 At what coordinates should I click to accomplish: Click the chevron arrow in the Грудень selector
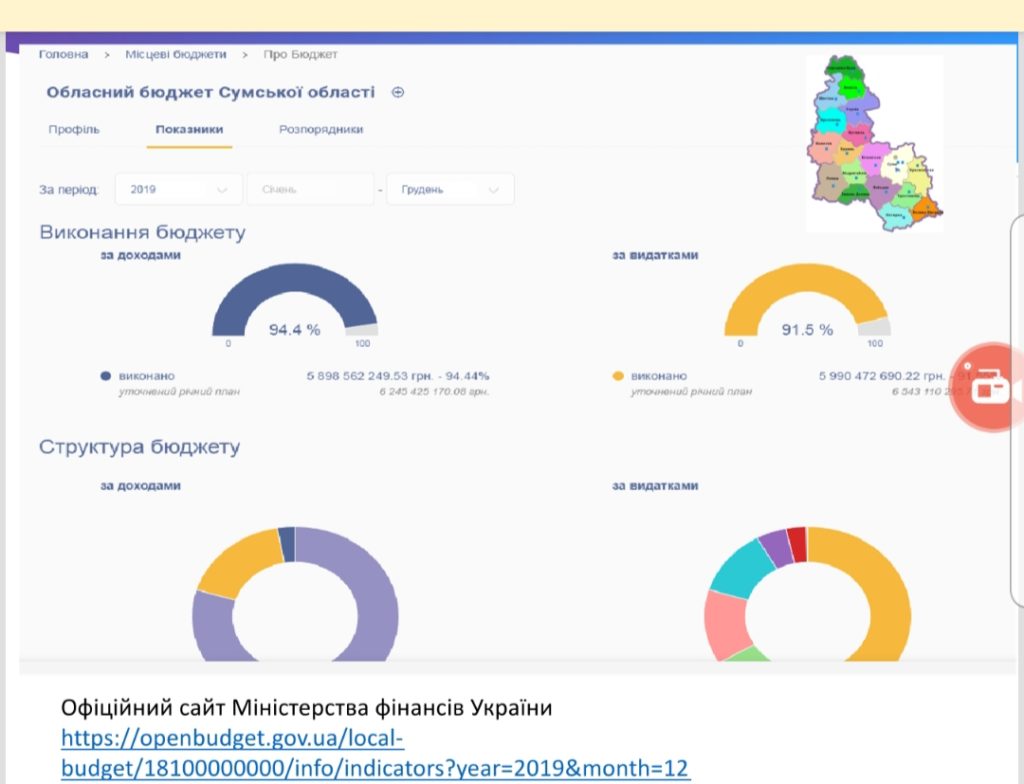[493, 189]
